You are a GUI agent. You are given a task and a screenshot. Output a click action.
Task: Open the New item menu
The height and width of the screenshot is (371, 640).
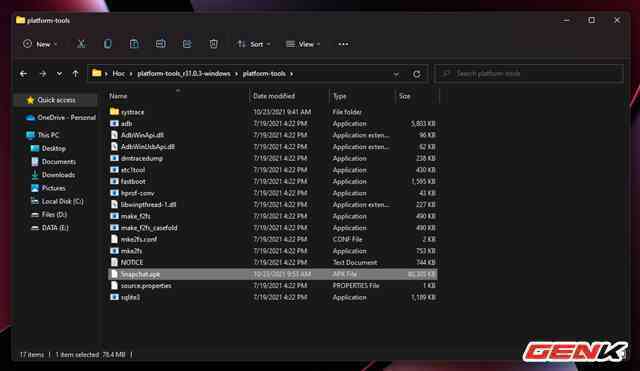click(x=40, y=44)
